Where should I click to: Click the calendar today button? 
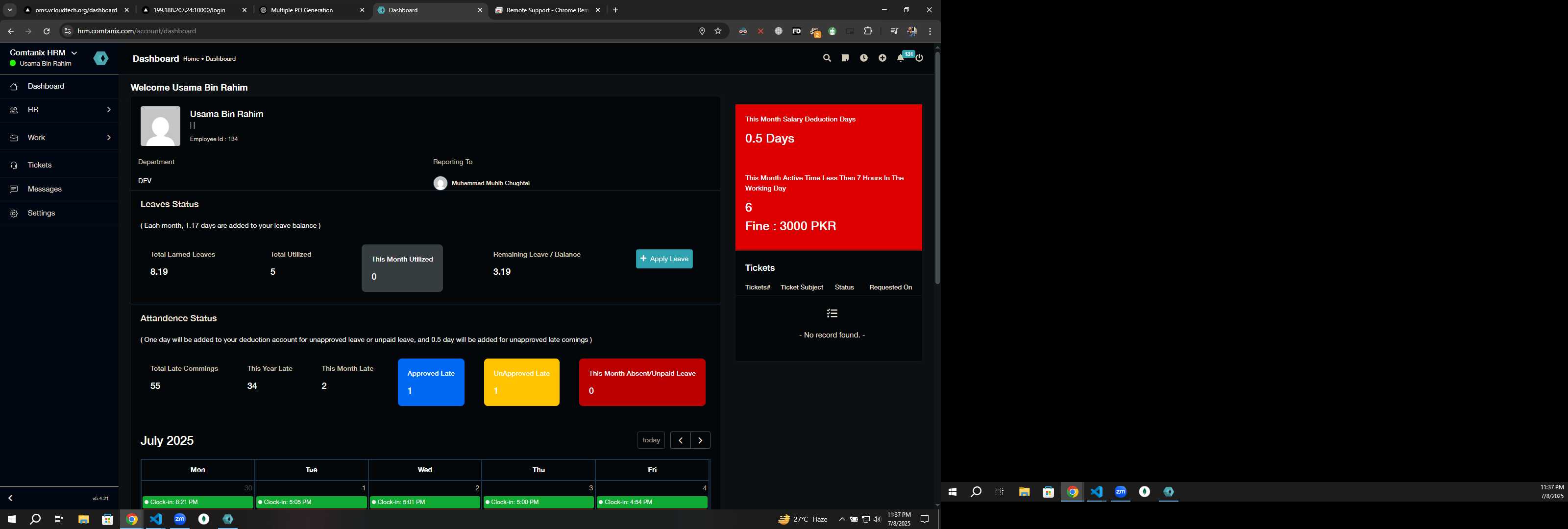pos(651,440)
